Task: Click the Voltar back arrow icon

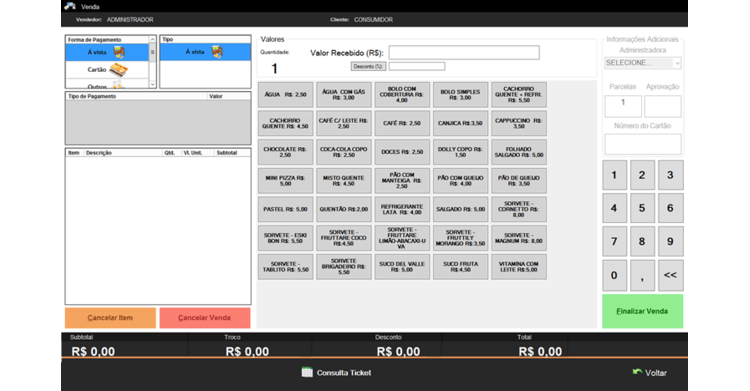Action: (x=637, y=372)
